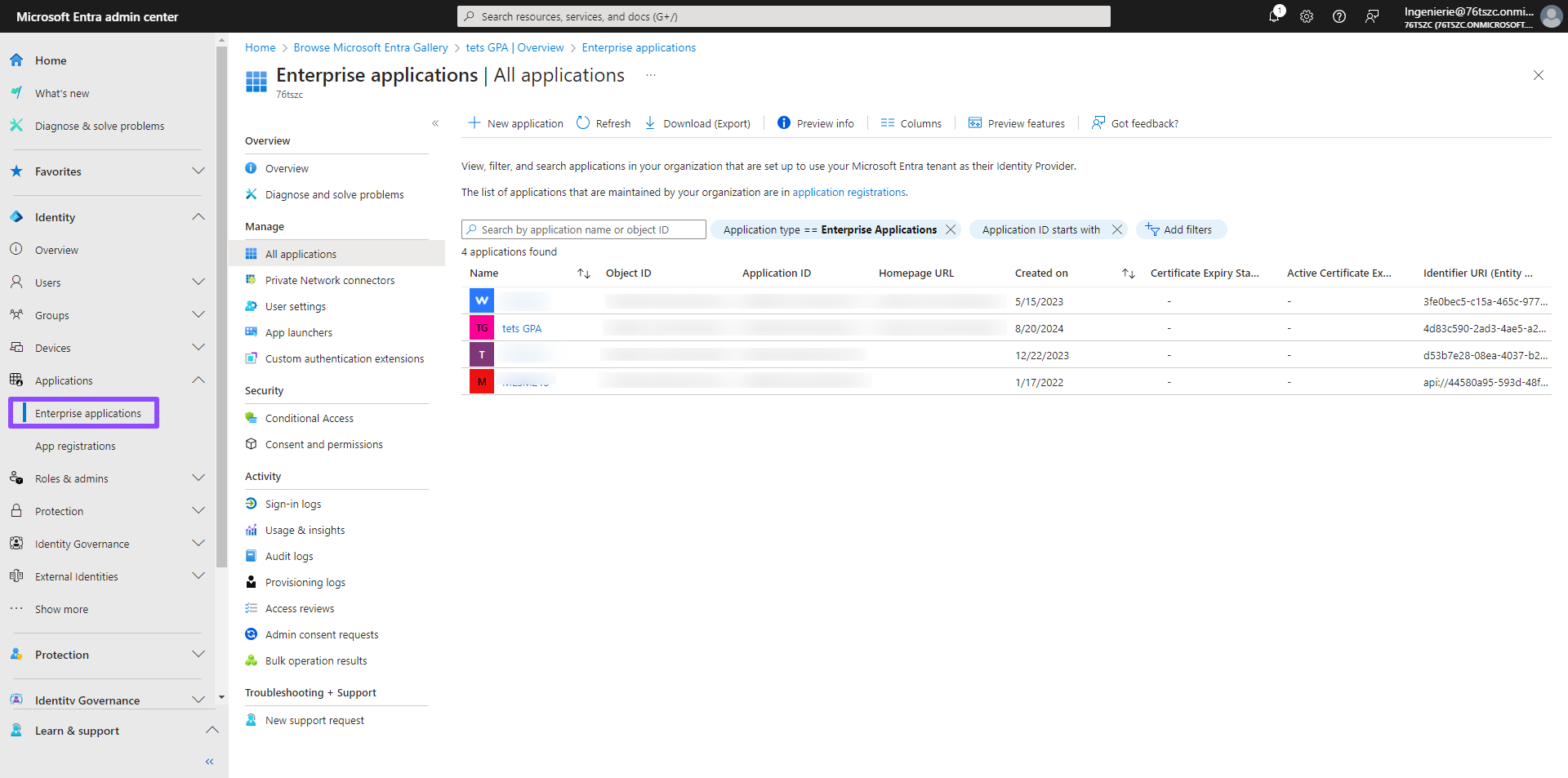This screenshot has height=778, width=1568.
Task: Open the account avatar menu
Action: click(1551, 16)
